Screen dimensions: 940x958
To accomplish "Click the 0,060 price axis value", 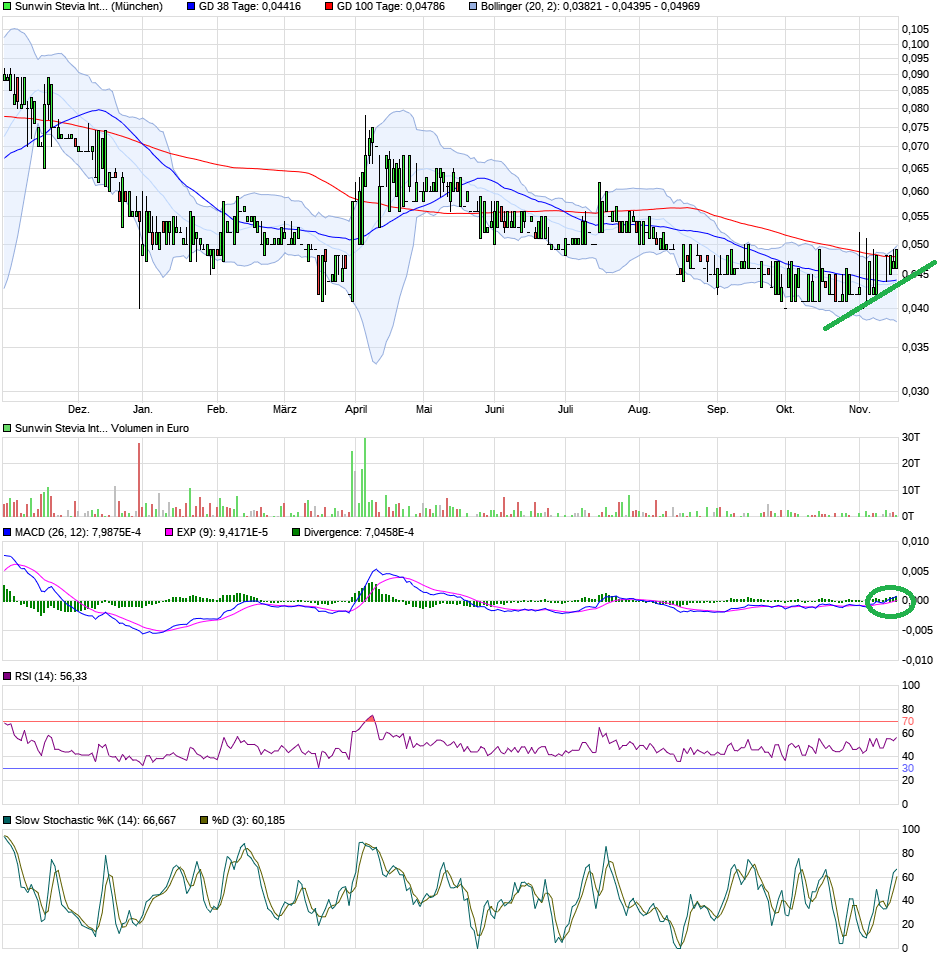I will tap(915, 192).
